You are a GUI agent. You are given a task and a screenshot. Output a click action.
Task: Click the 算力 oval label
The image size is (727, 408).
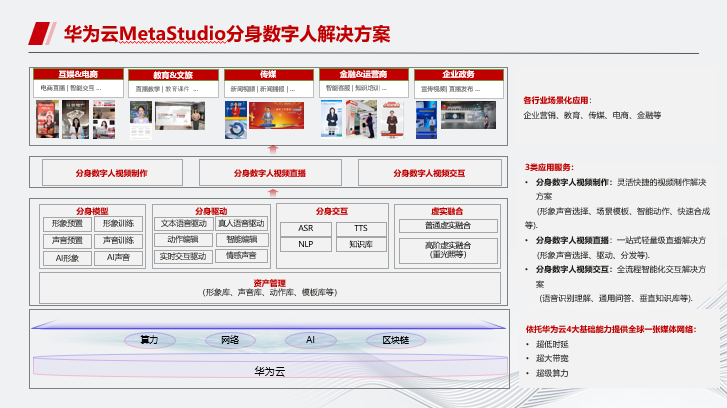[x=150, y=340]
